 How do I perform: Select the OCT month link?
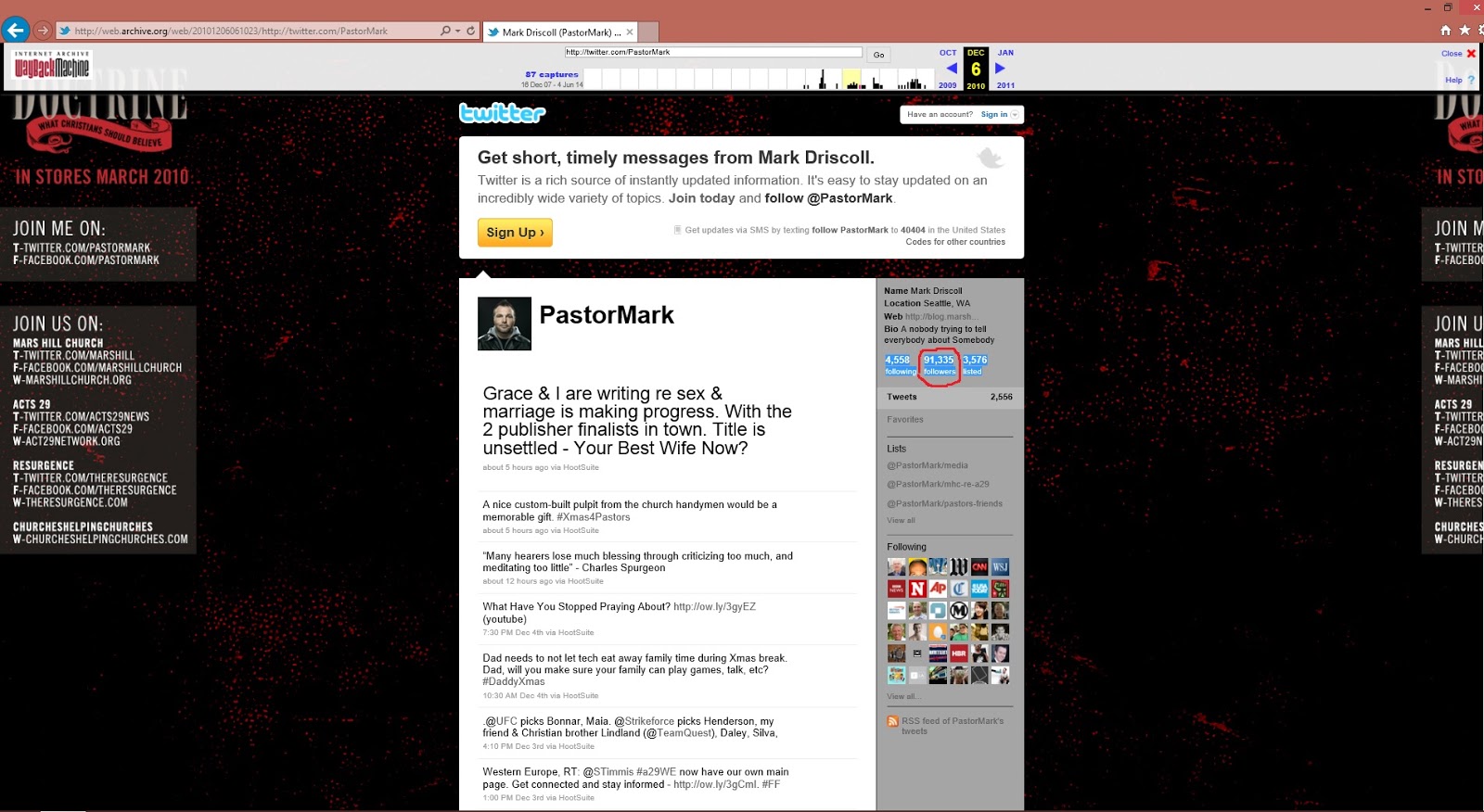(948, 53)
